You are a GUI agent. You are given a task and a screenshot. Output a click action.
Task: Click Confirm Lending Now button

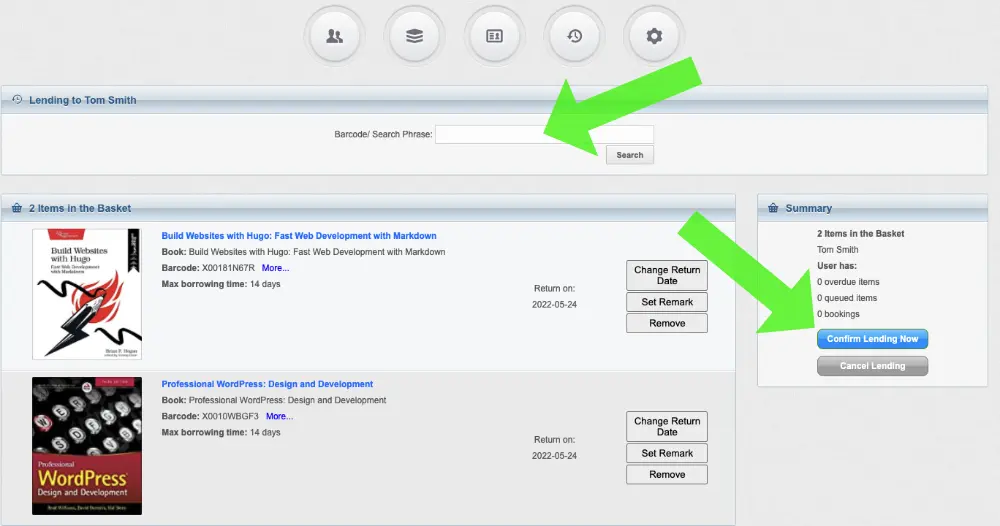click(872, 339)
